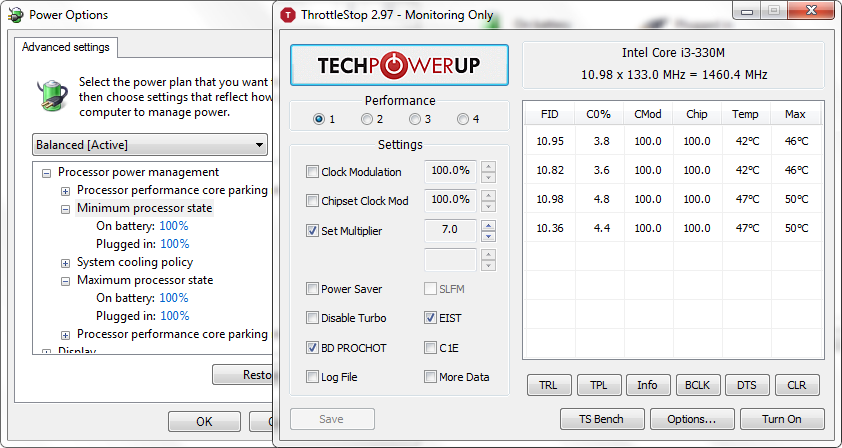Click the Chipset Clock Mod 100.0% field
The height and width of the screenshot is (448, 842).
click(450, 200)
